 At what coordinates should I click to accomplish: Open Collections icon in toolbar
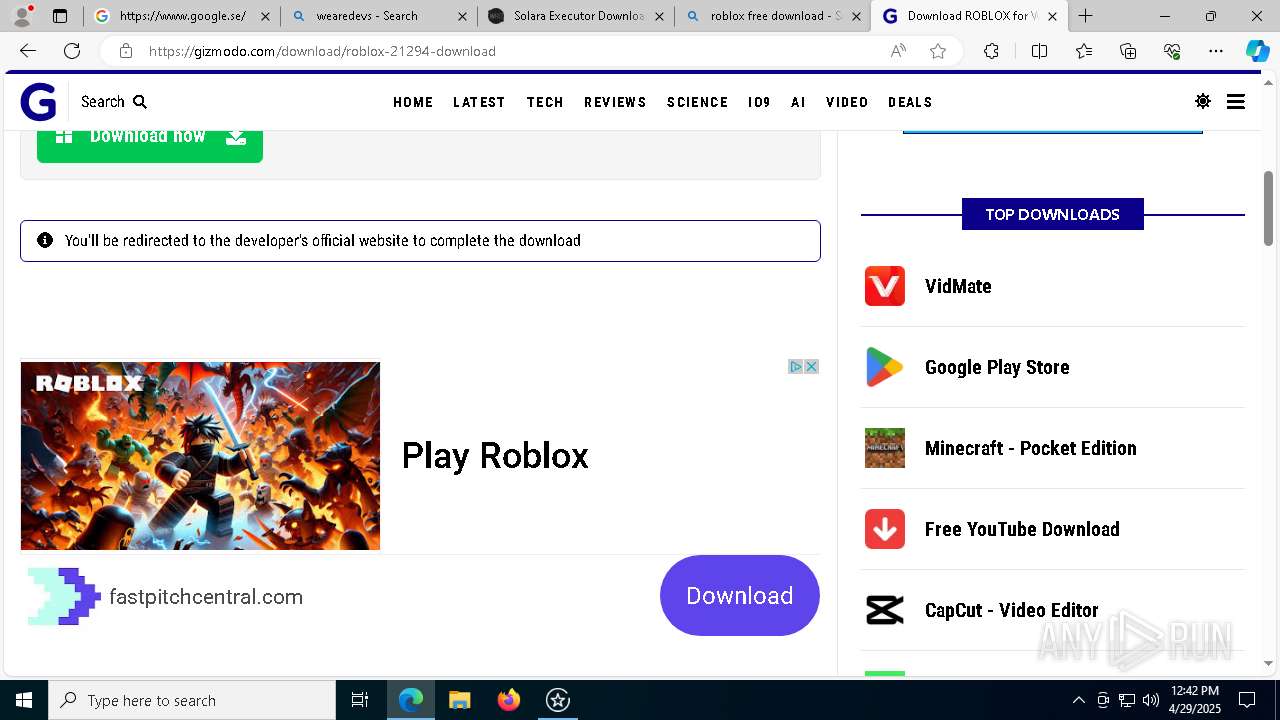point(1128,51)
